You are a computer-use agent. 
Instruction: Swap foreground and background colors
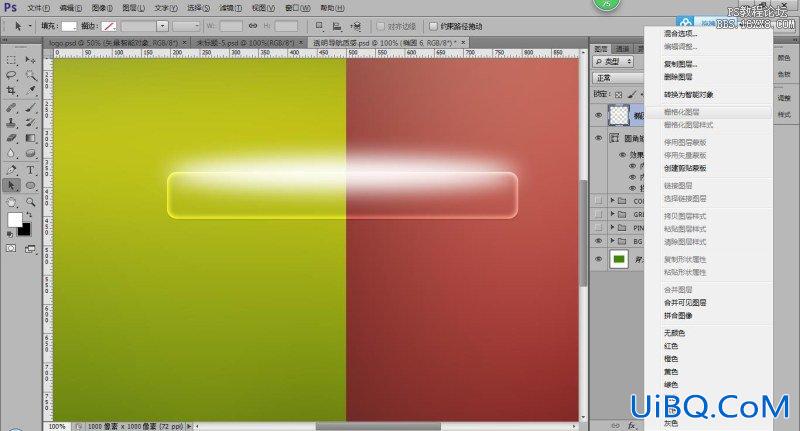point(29,215)
